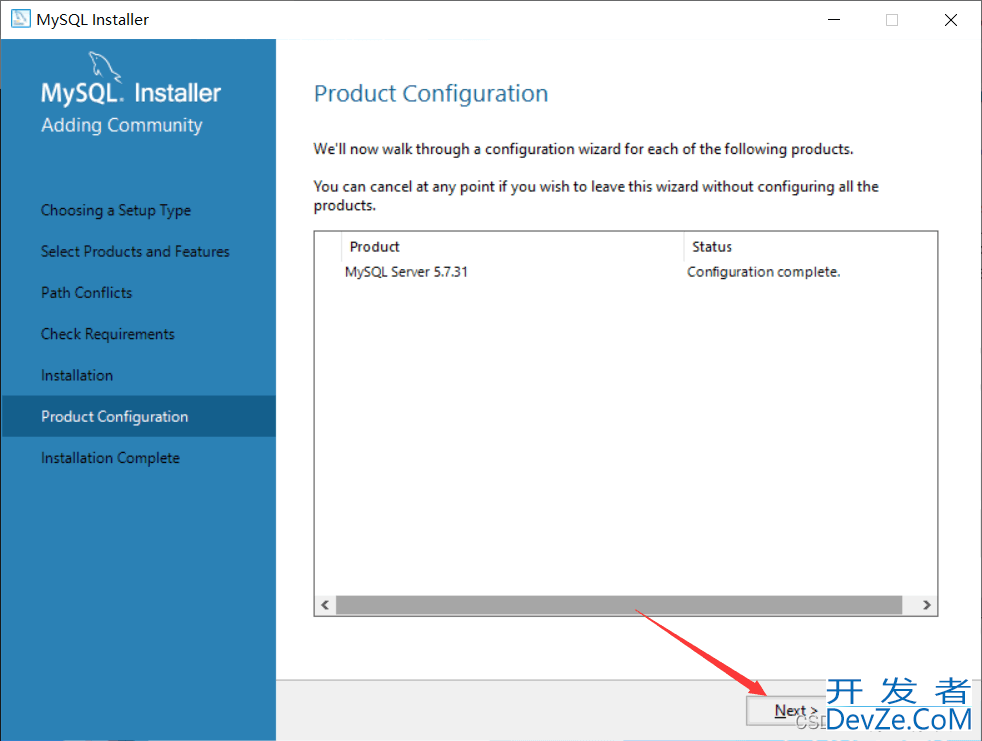Click the right scroll arrow in product list

coord(926,605)
